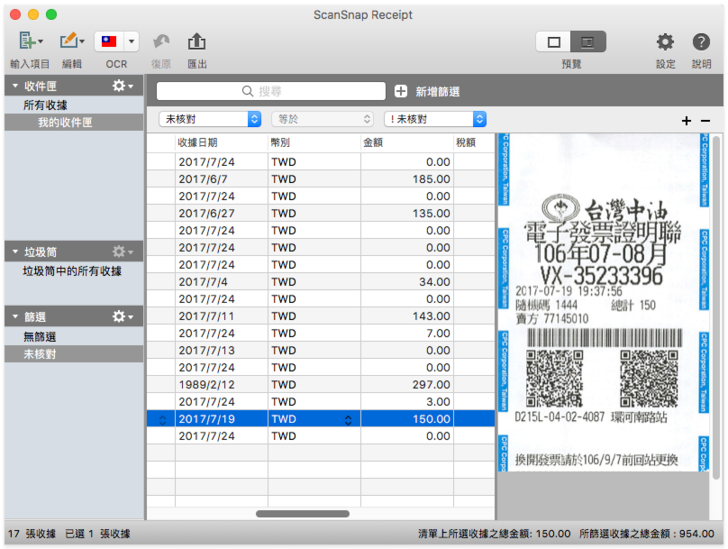This screenshot has width=728, height=549.
Task: Click the 復原 undo arrow icon
Action: click(x=160, y=42)
